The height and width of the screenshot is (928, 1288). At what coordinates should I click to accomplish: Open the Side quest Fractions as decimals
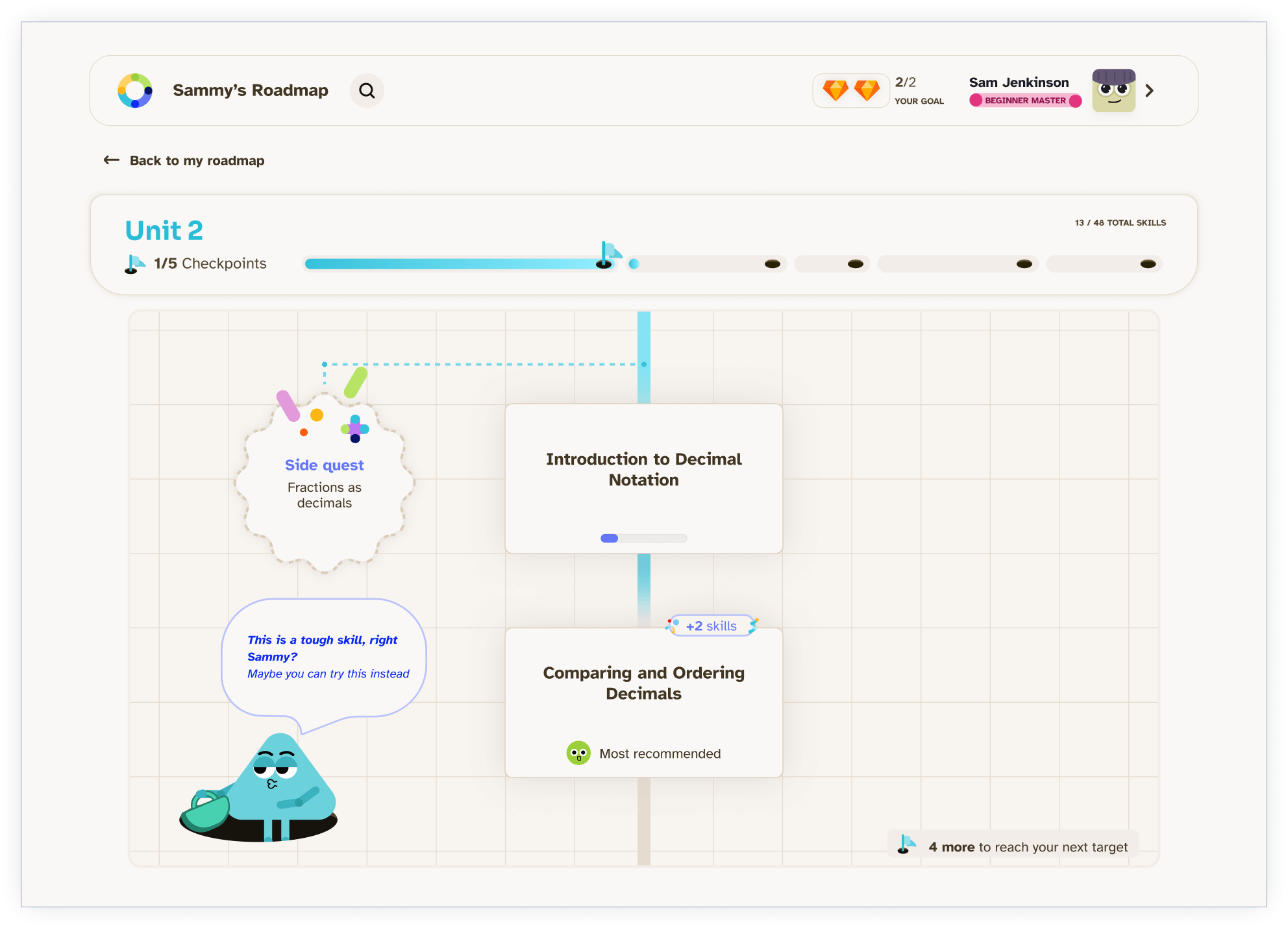324,483
